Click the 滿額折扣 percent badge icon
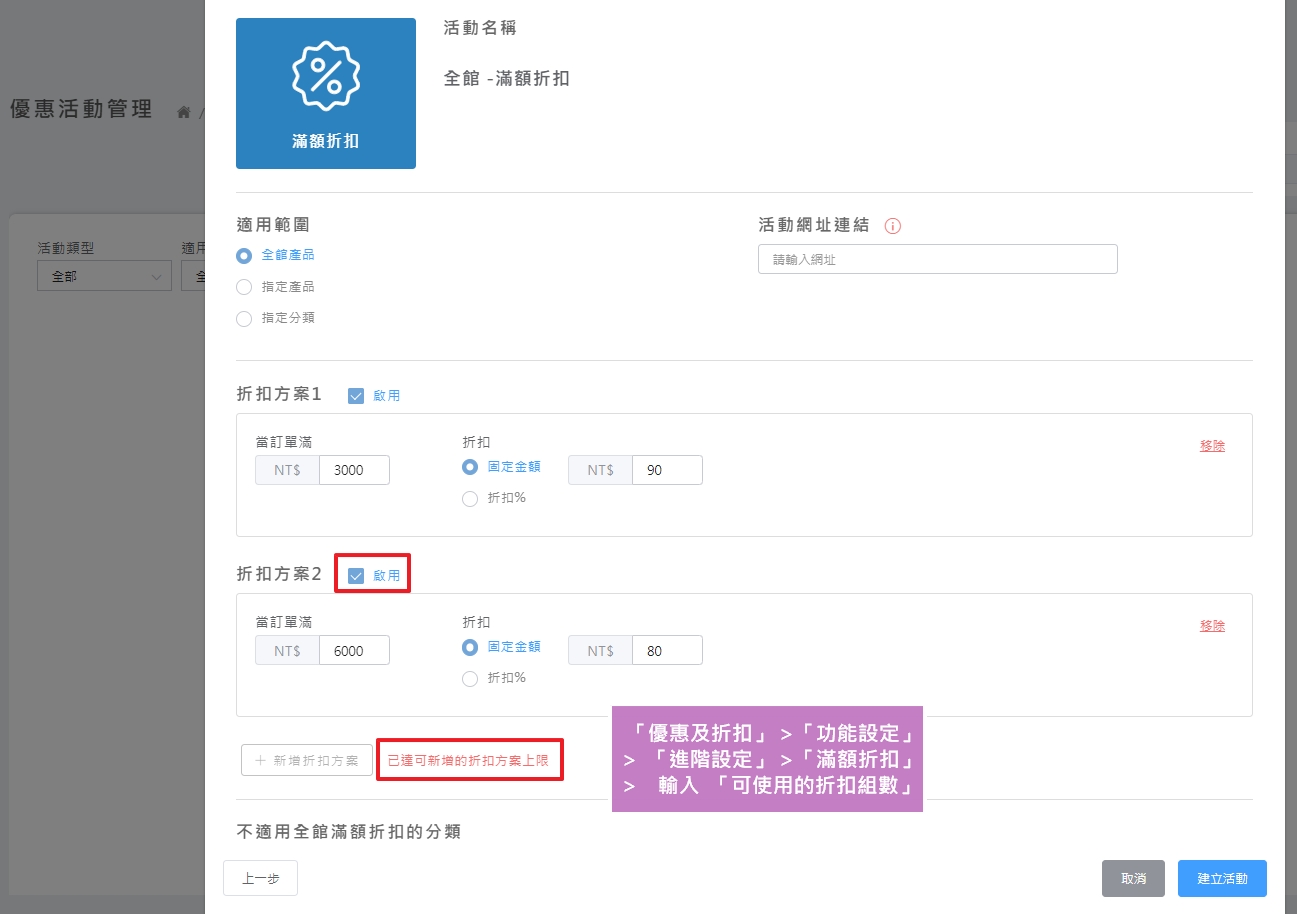 (x=325, y=76)
